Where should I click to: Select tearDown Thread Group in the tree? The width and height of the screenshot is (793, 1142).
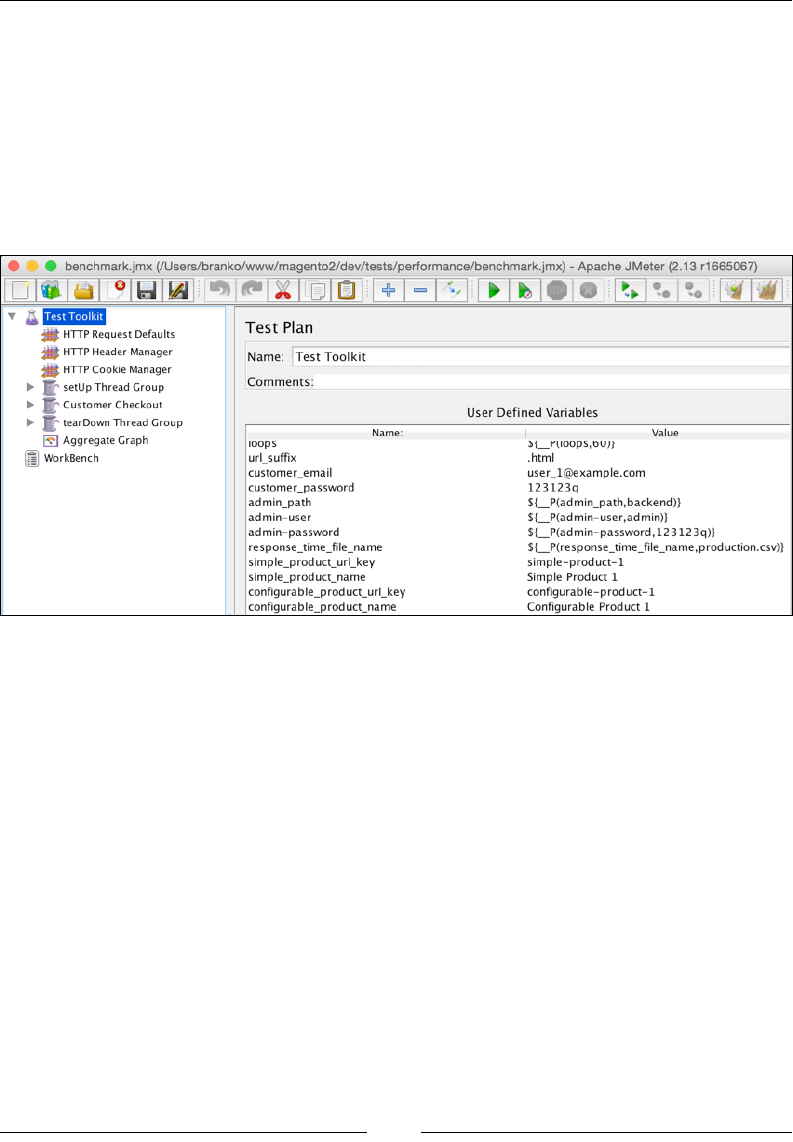[122, 422]
